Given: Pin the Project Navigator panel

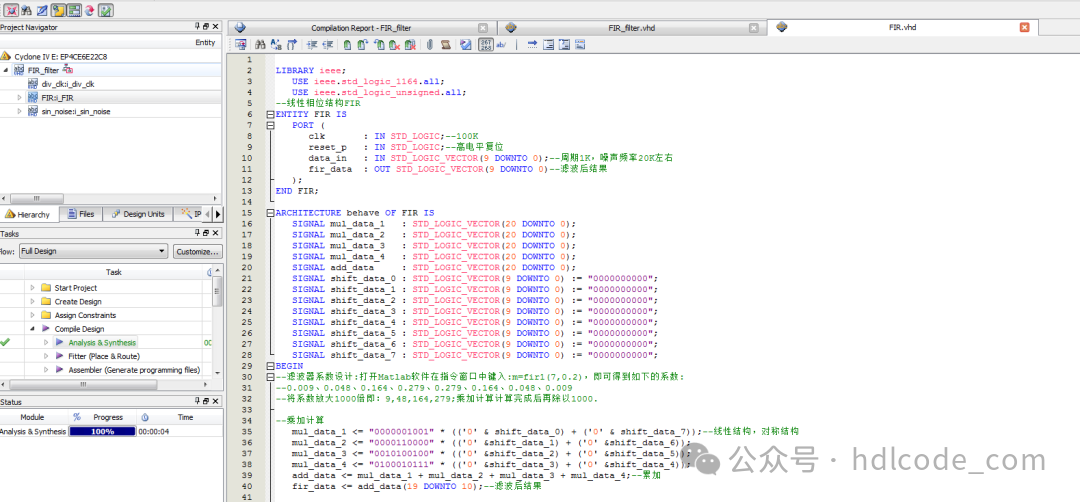Looking at the screenshot, I should tap(198, 26).
